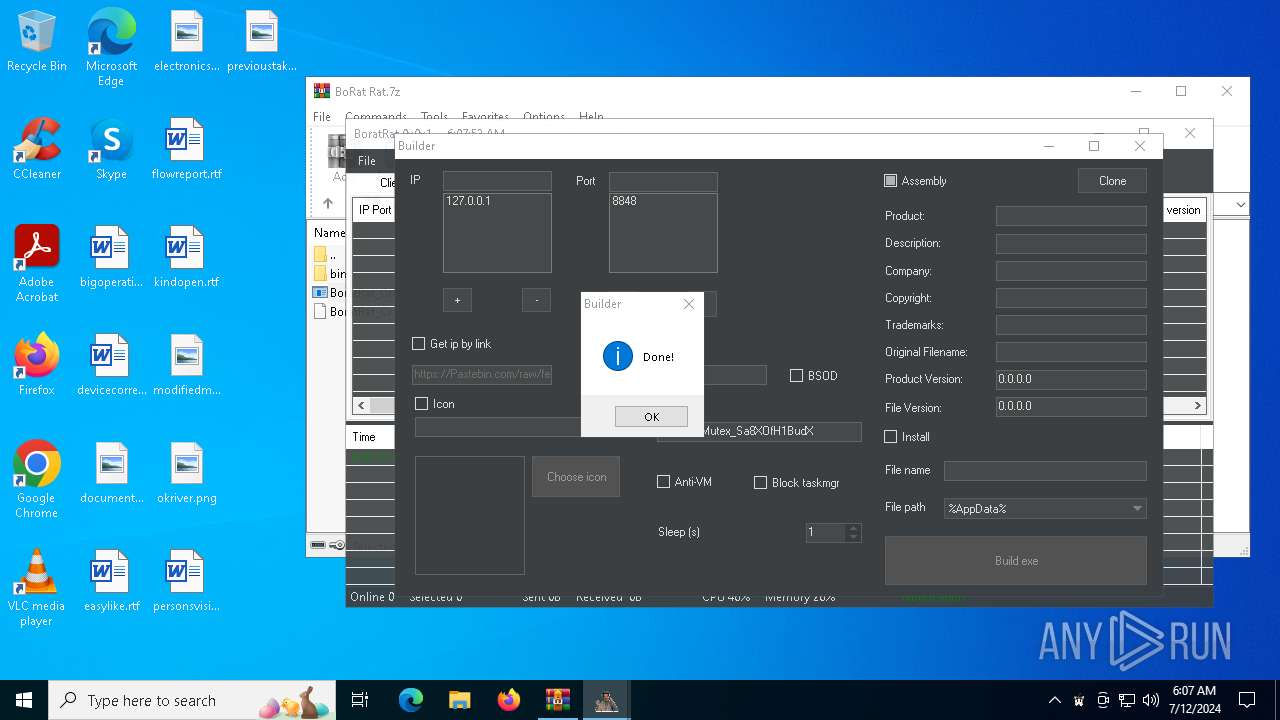The width and height of the screenshot is (1280, 720).
Task: Click the Product Version field
Action: (x=1071, y=379)
